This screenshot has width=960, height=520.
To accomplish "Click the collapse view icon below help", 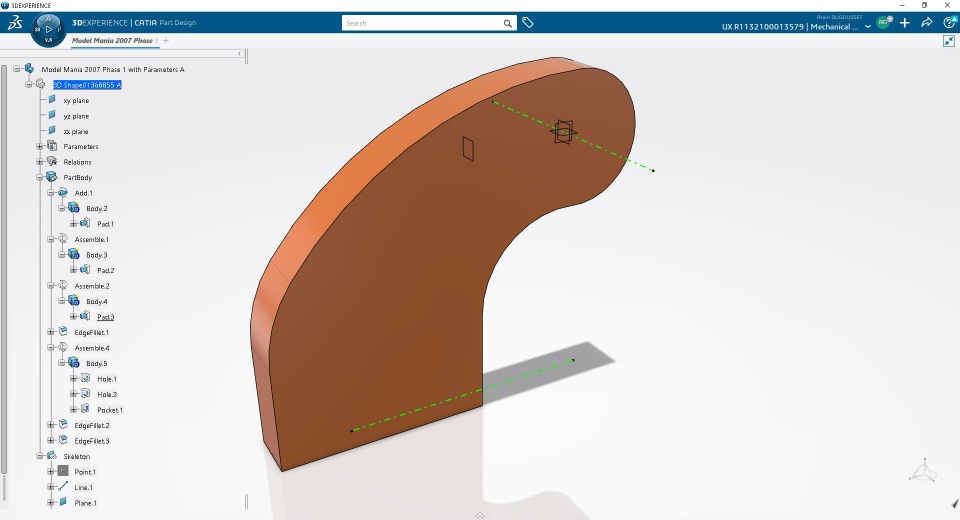I will click(x=949, y=41).
